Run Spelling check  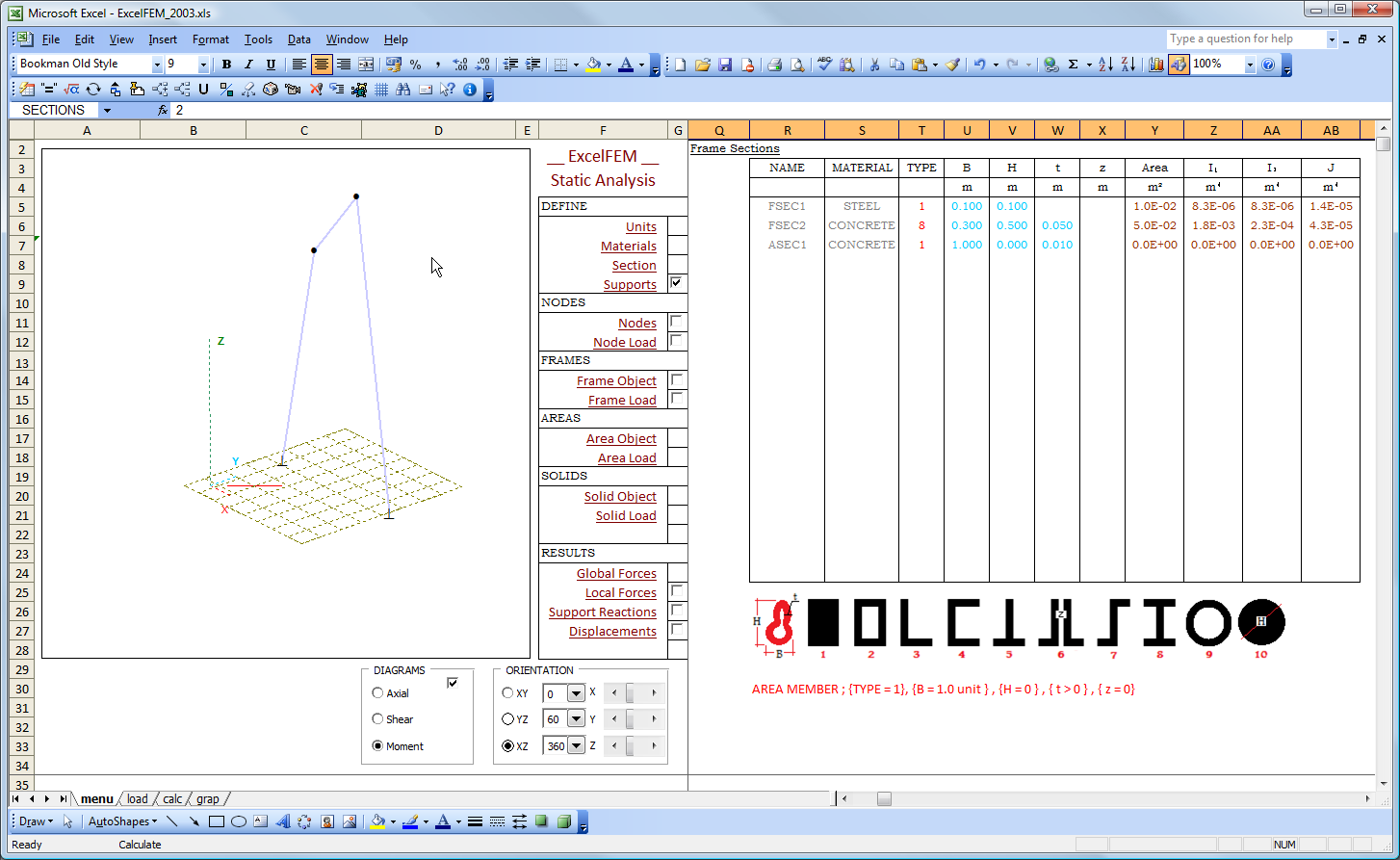coord(824,65)
